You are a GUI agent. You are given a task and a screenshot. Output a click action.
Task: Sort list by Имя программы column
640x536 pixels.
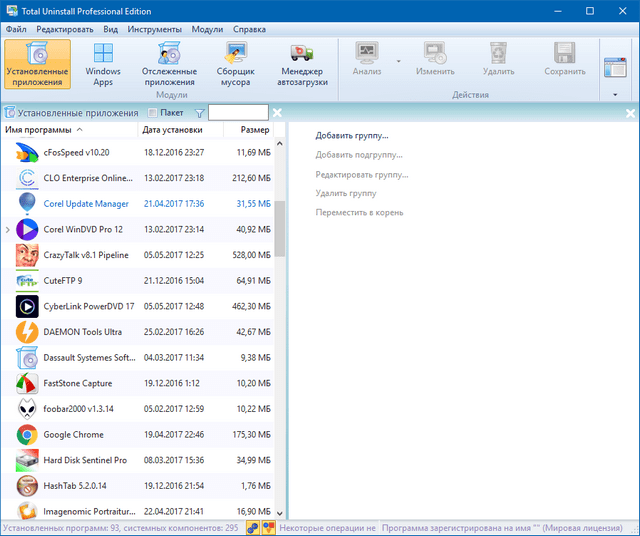click(x=40, y=130)
